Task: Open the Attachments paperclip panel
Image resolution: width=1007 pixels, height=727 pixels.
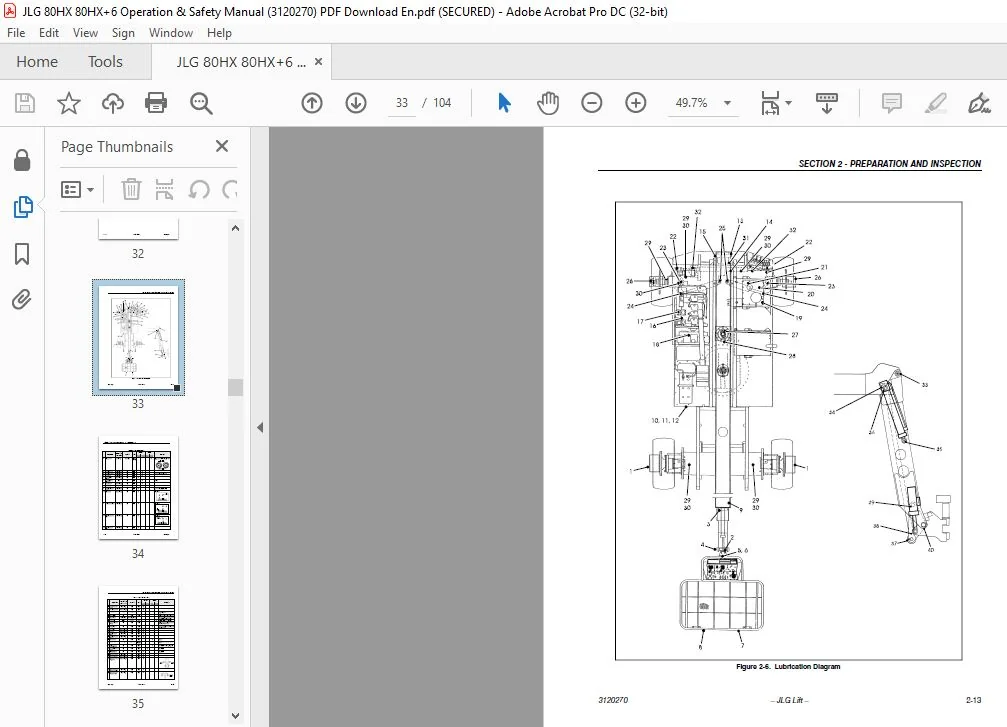Action: tap(22, 299)
